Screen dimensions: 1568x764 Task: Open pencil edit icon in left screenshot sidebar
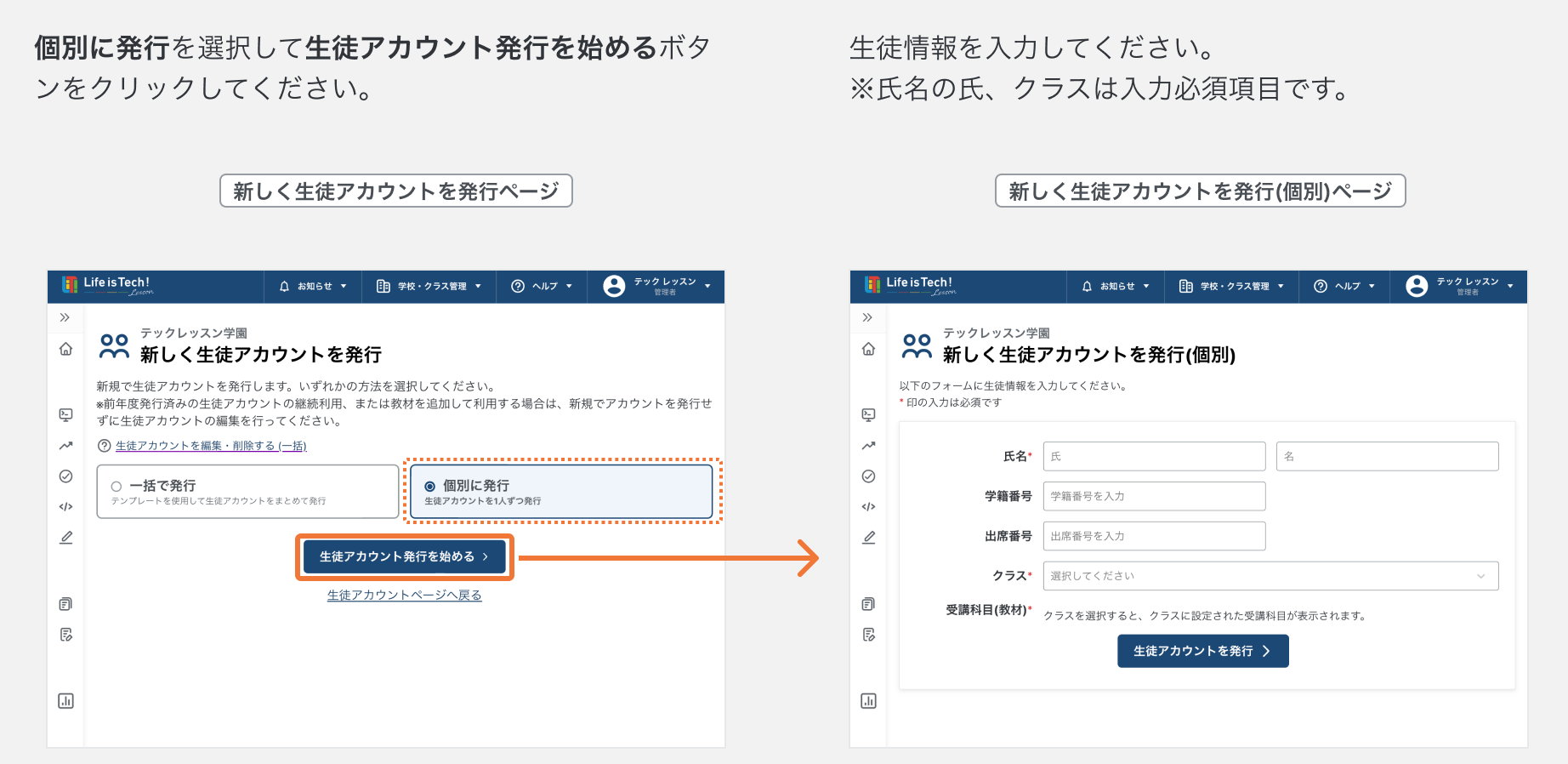[x=65, y=538]
